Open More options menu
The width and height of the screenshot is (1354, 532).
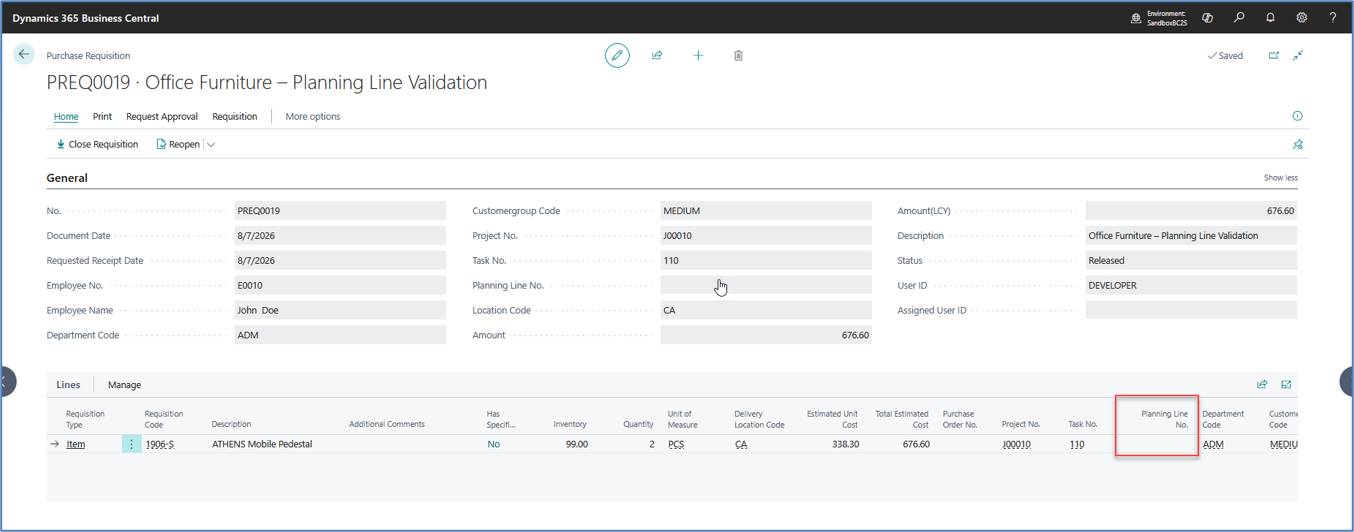313,116
